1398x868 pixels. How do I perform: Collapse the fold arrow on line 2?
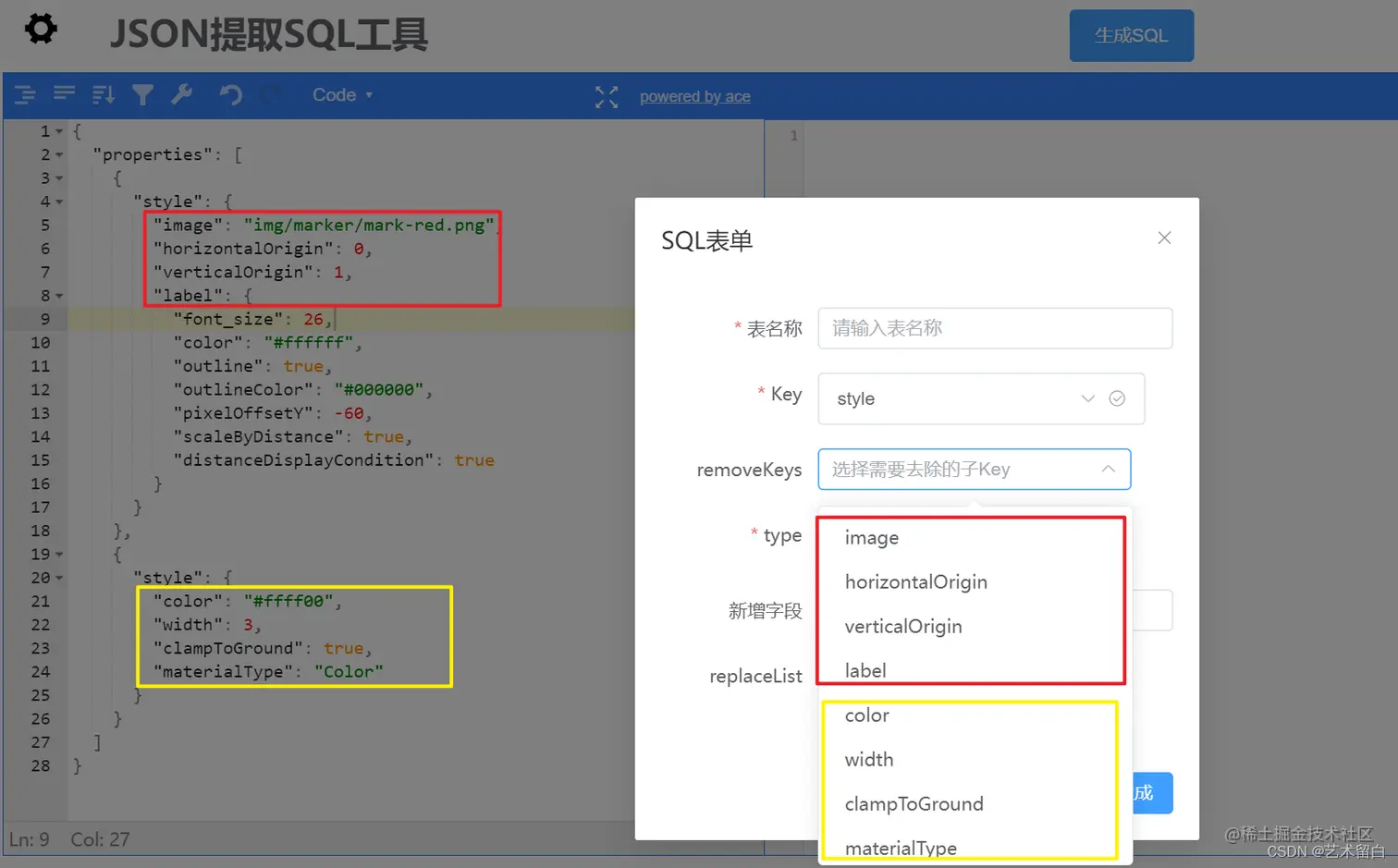59,155
